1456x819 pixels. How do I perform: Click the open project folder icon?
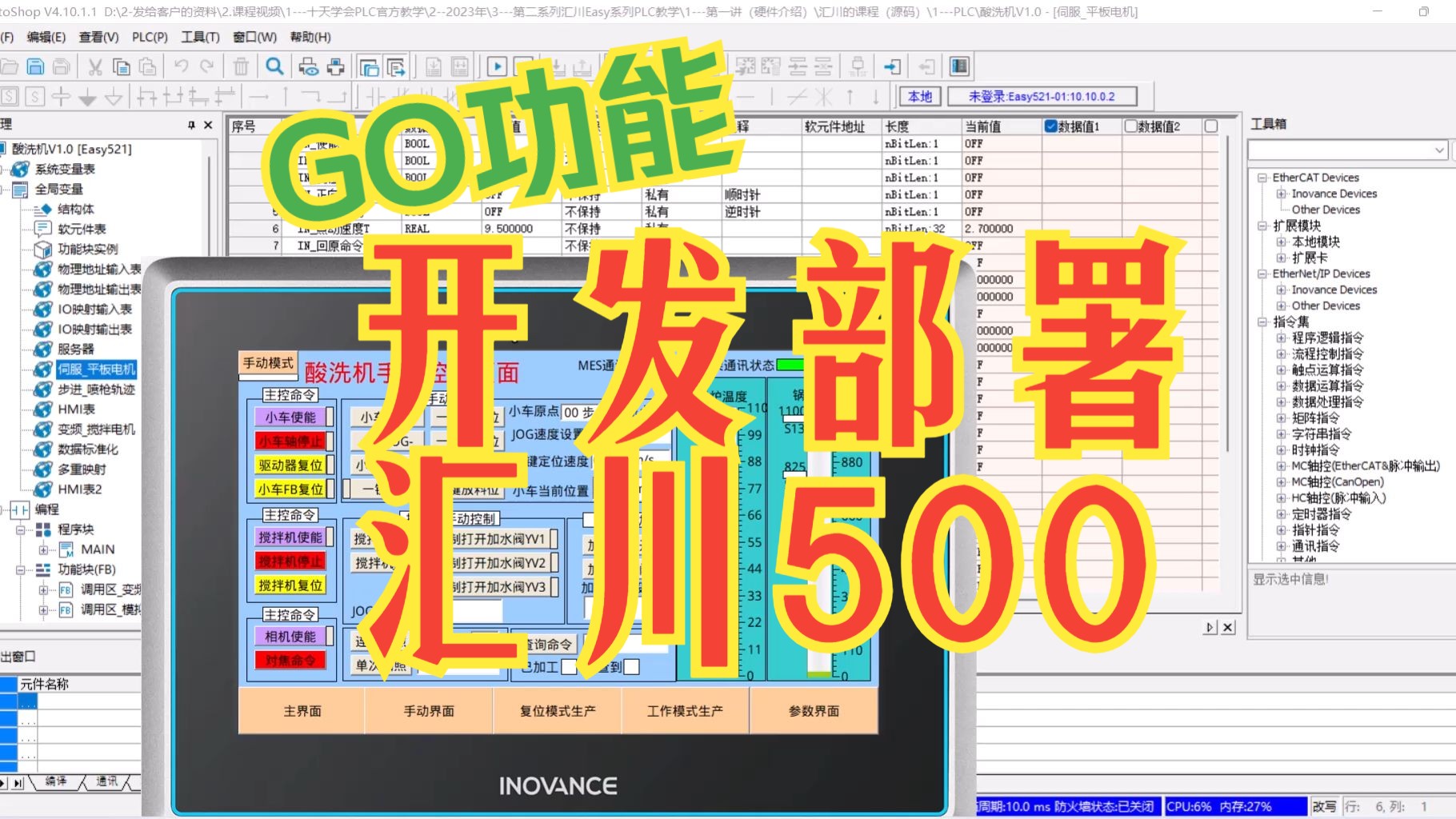[8, 66]
